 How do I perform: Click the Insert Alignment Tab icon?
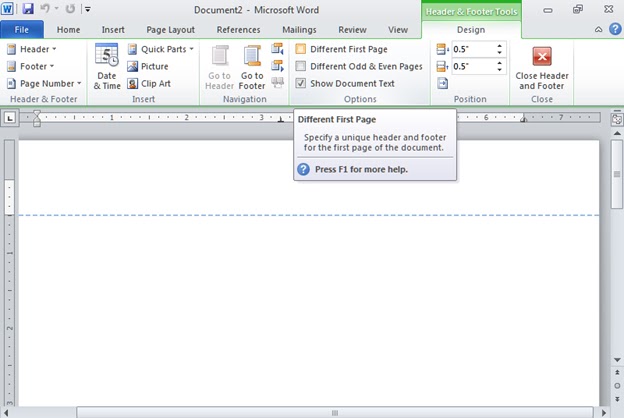tap(442, 83)
